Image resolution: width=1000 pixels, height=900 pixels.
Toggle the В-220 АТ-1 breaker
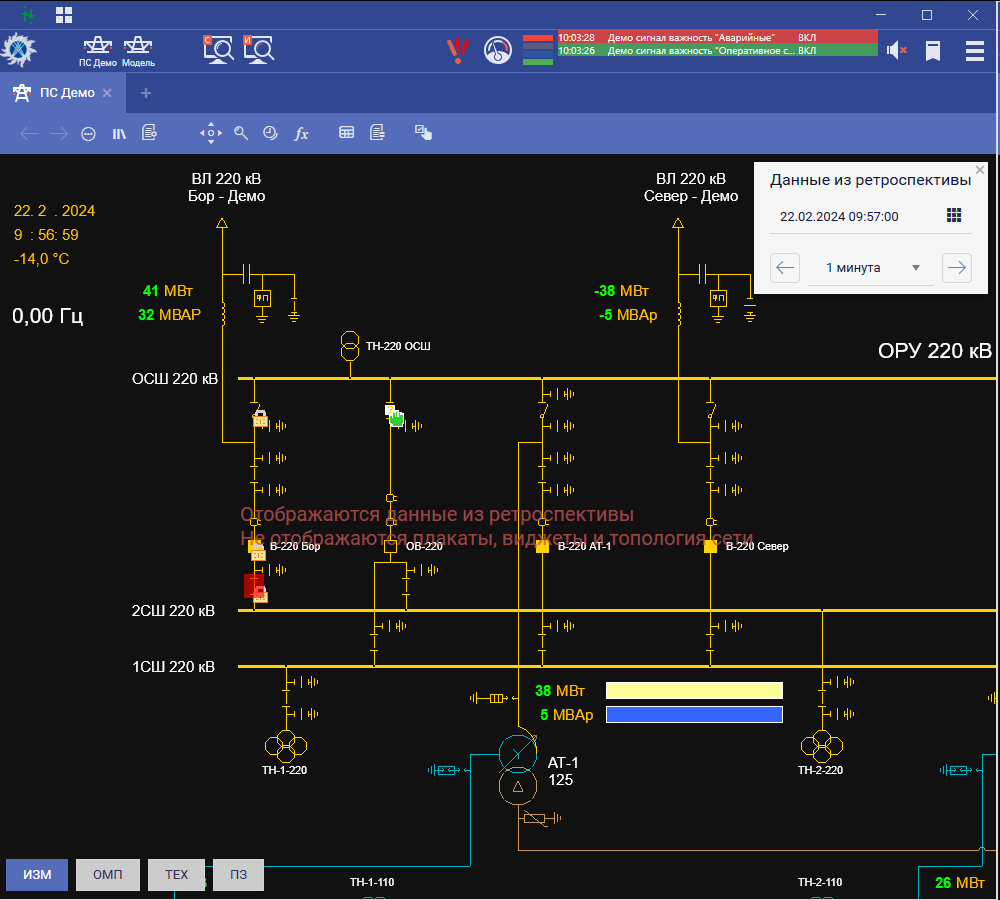[x=542, y=547]
